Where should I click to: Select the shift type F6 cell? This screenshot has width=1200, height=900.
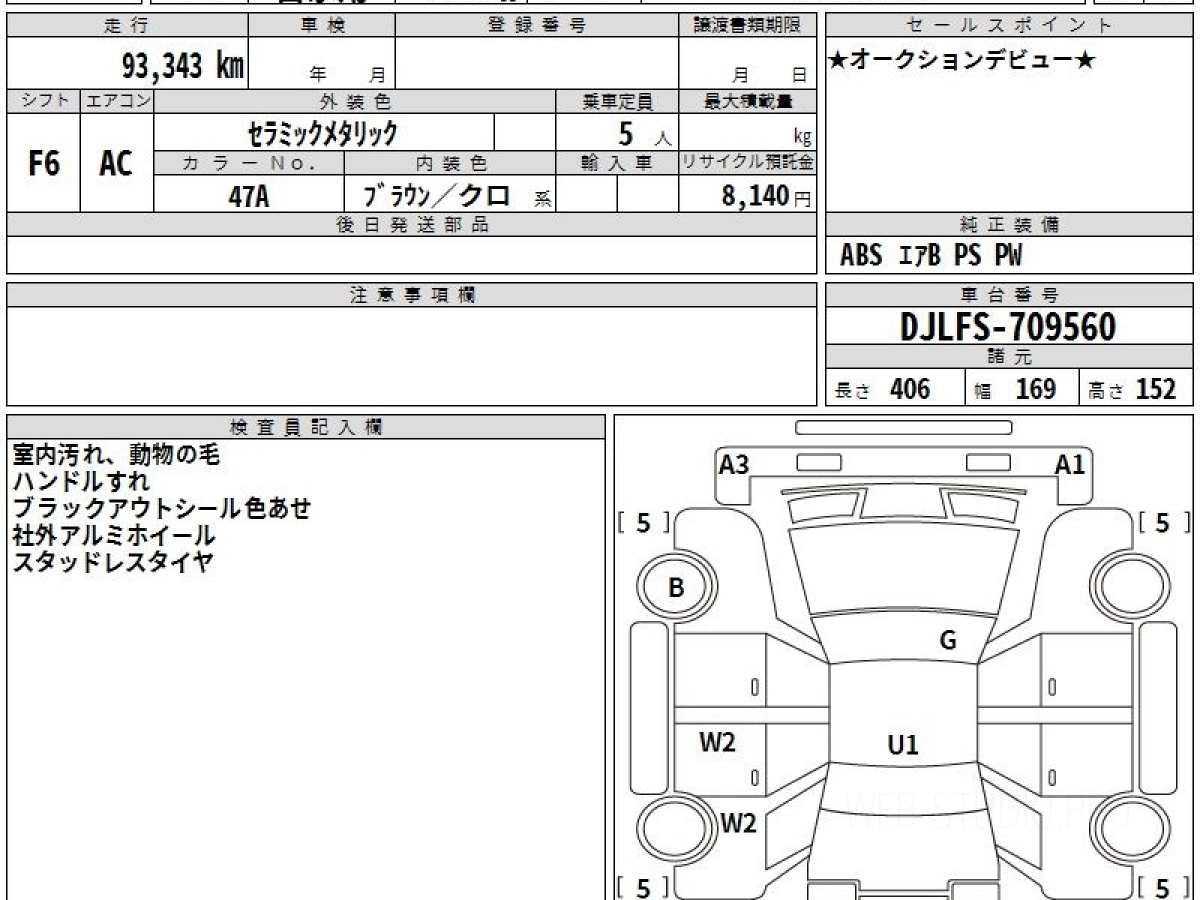(x=44, y=163)
